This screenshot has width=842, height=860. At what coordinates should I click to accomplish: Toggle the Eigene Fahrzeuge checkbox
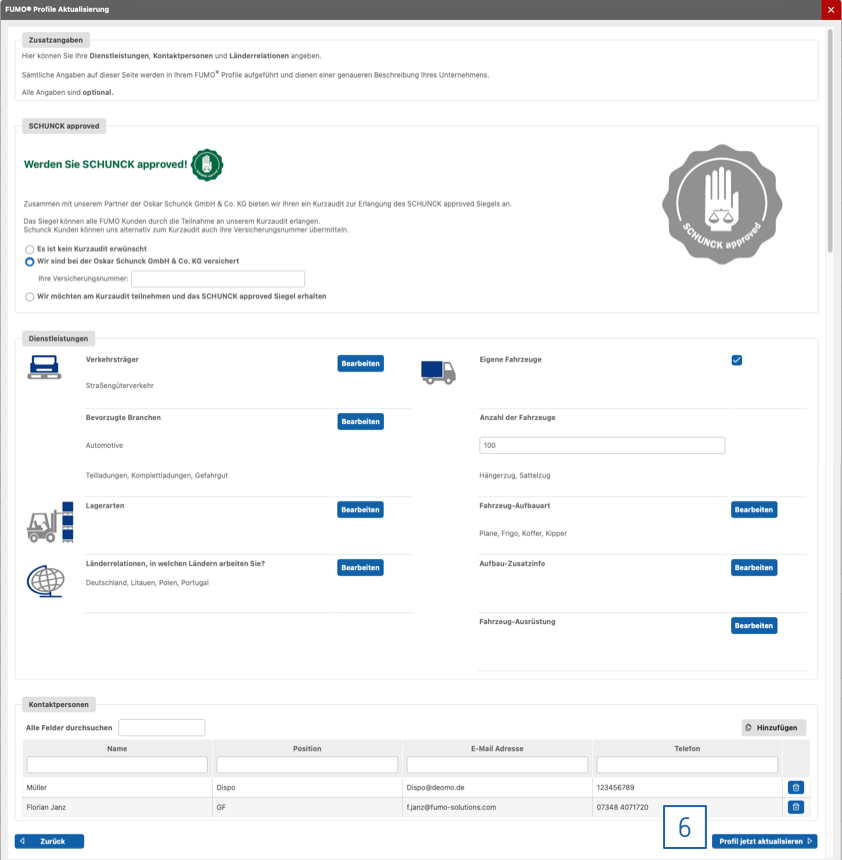pos(737,360)
